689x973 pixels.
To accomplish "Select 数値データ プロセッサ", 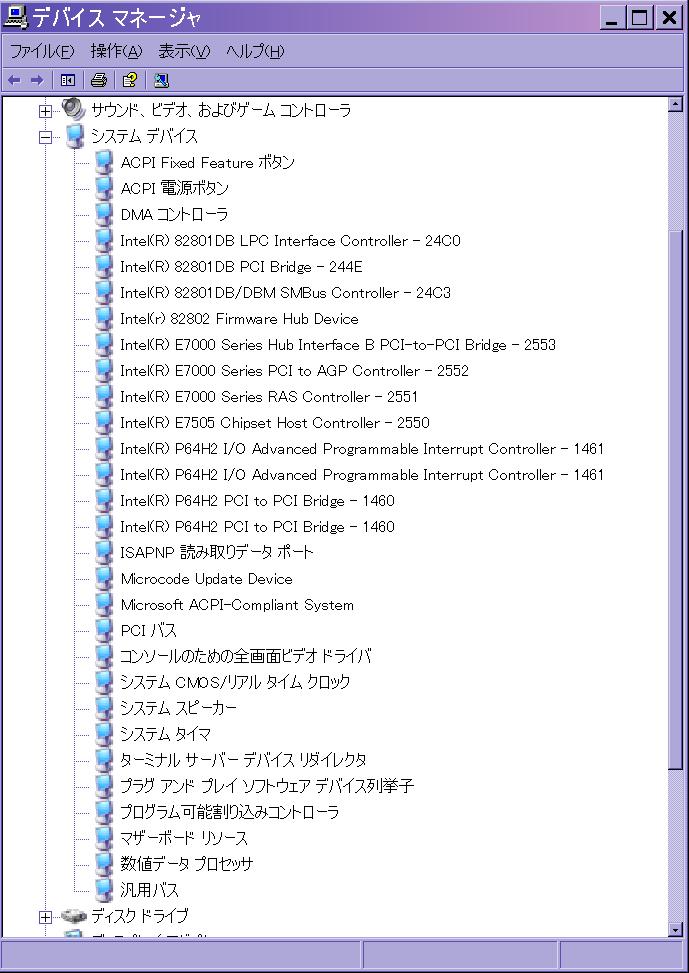I will tap(186, 864).
